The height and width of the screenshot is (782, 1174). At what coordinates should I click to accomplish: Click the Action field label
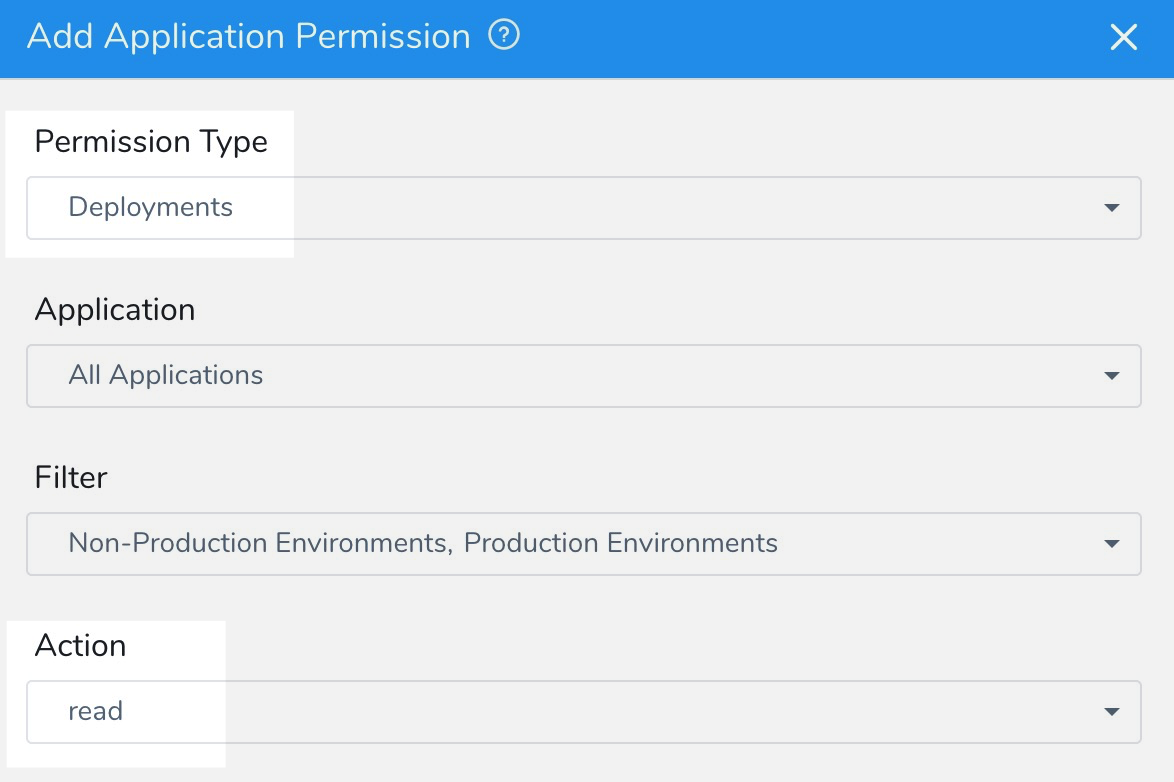(x=81, y=645)
